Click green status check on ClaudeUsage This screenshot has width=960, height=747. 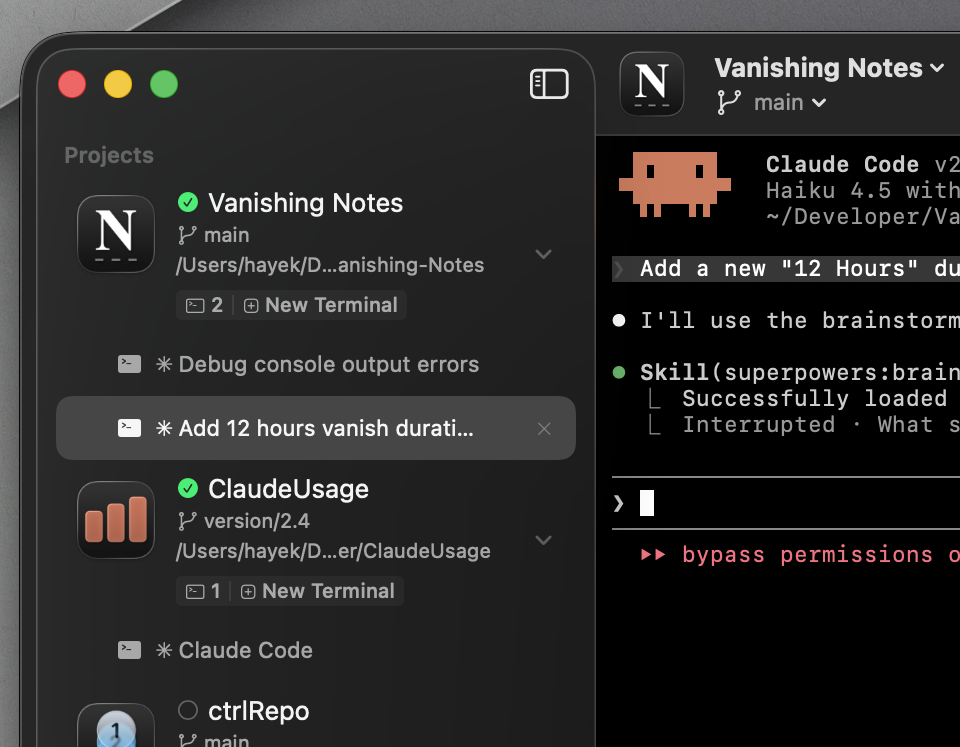pos(188,488)
